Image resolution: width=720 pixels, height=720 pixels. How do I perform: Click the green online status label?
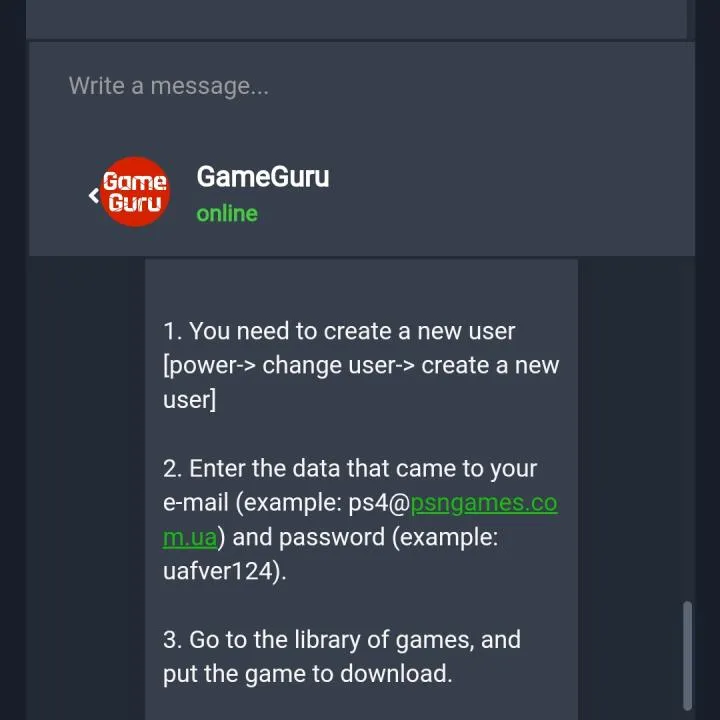click(227, 214)
